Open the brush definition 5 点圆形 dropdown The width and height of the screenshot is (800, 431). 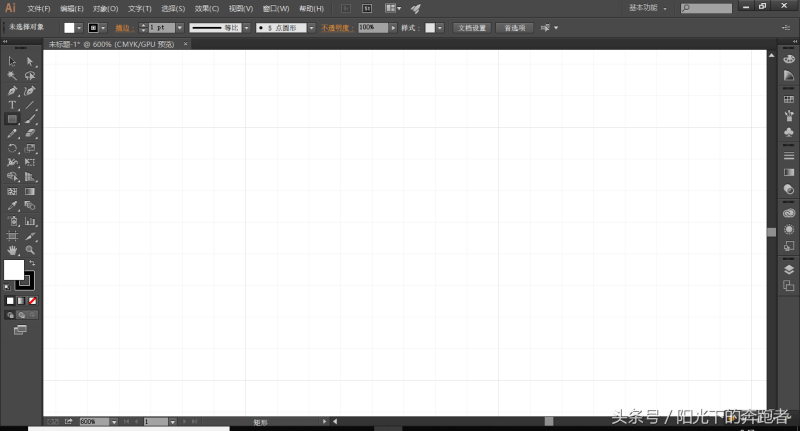point(312,28)
